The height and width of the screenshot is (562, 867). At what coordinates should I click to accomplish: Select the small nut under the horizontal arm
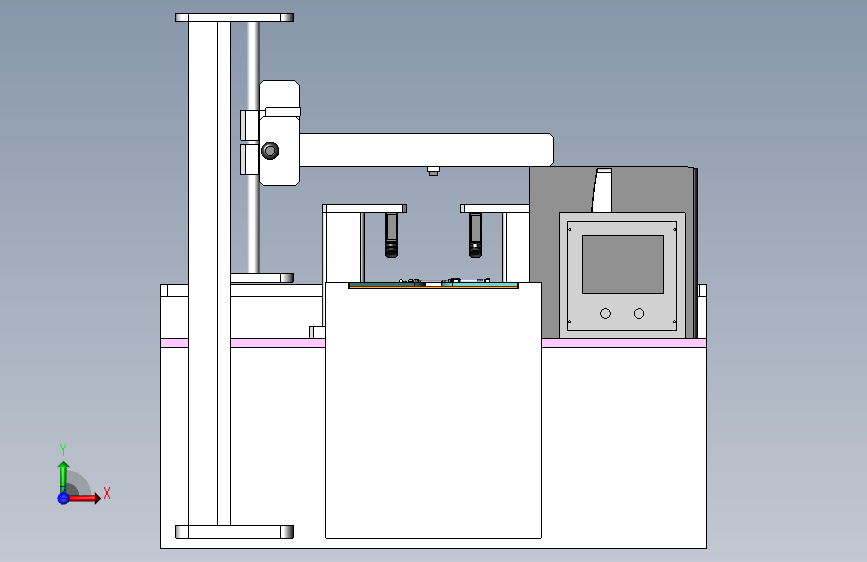pos(434,171)
